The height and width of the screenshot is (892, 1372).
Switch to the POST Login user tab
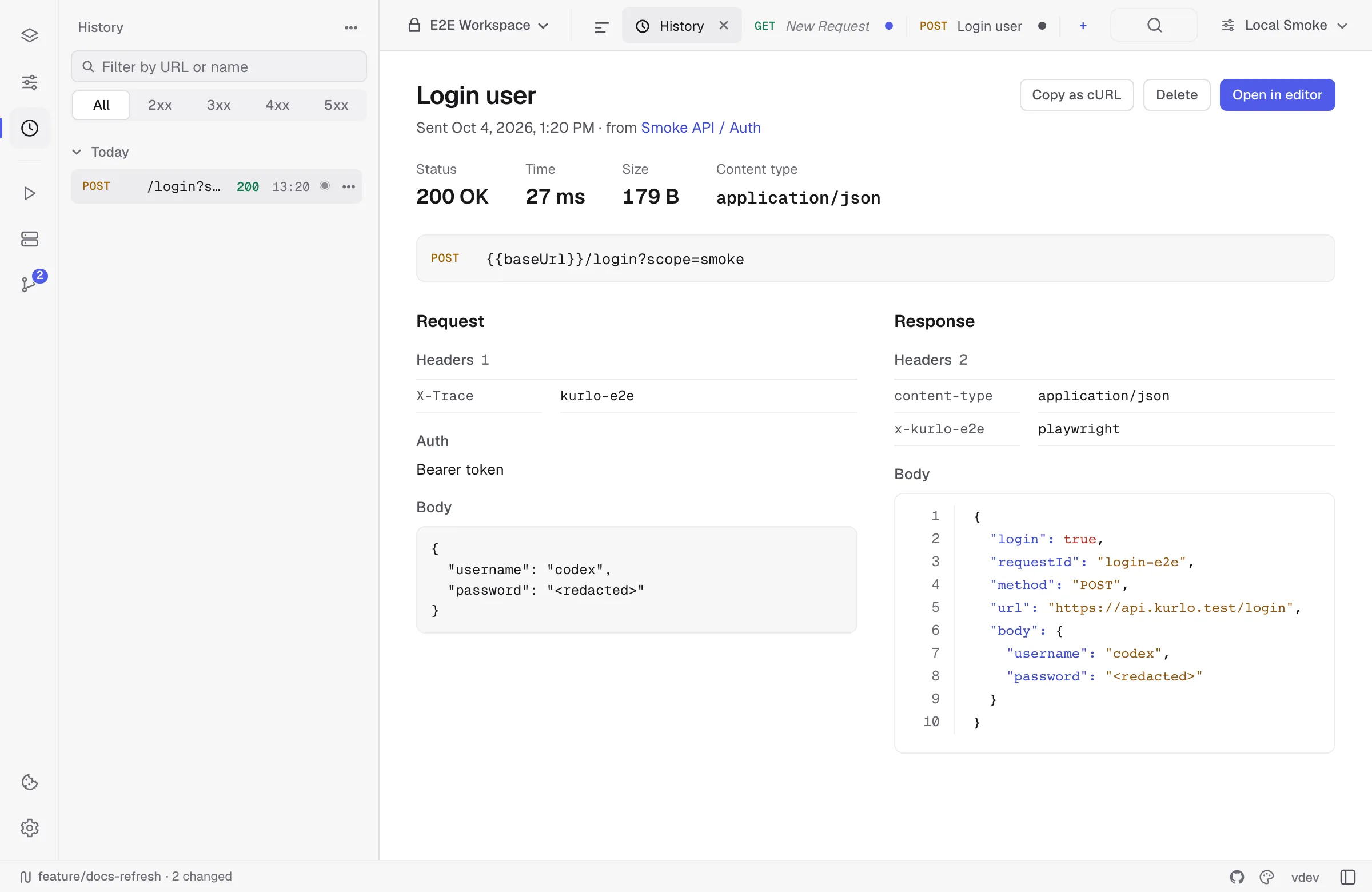982,25
